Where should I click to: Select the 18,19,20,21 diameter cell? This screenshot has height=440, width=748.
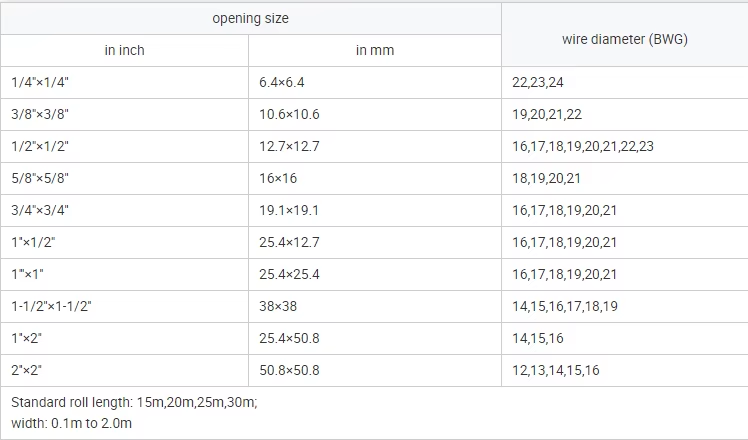click(625, 178)
